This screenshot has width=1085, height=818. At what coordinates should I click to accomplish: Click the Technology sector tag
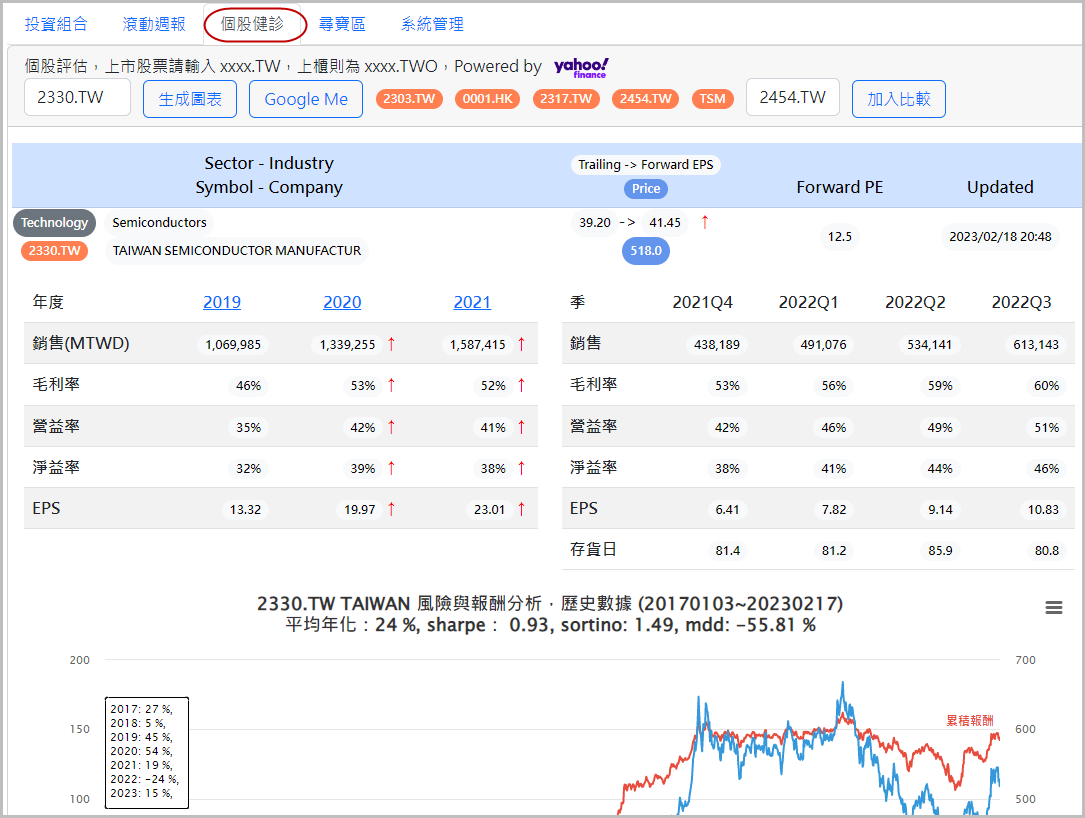tap(54, 223)
